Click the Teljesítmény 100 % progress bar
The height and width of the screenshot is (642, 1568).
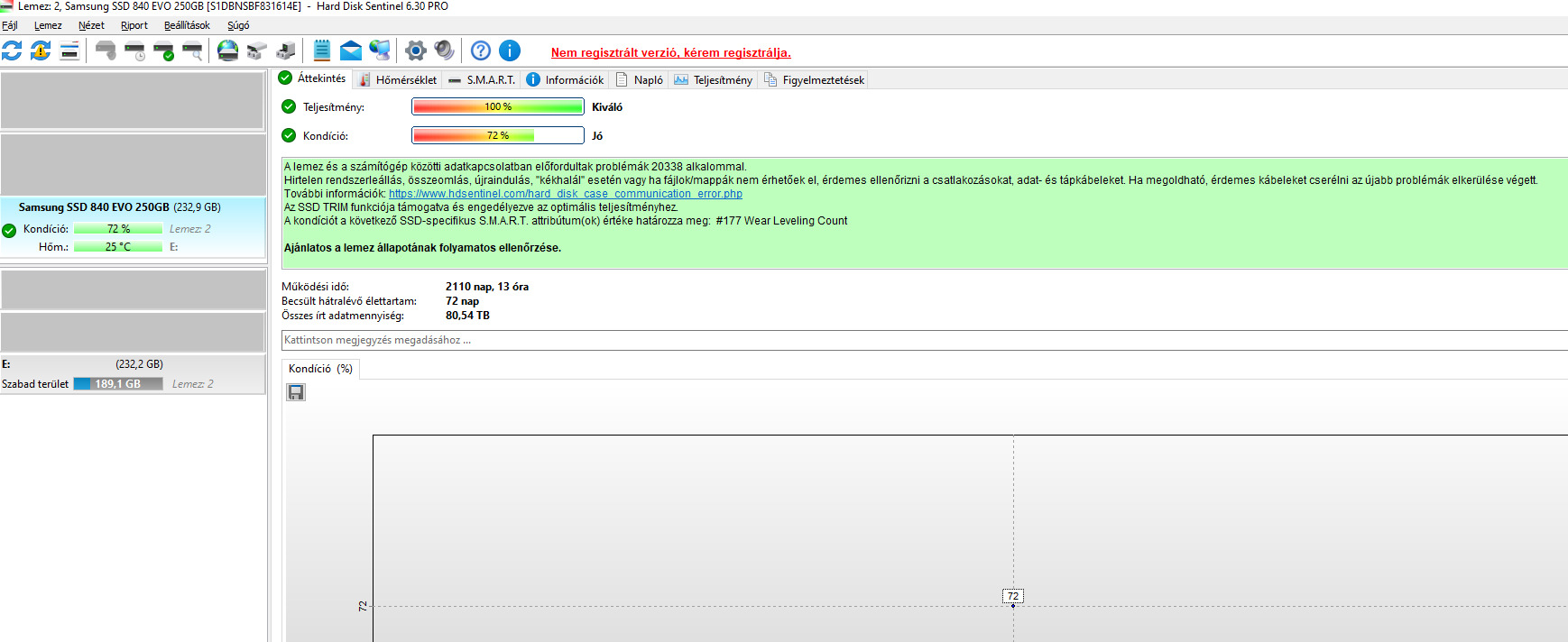click(498, 106)
